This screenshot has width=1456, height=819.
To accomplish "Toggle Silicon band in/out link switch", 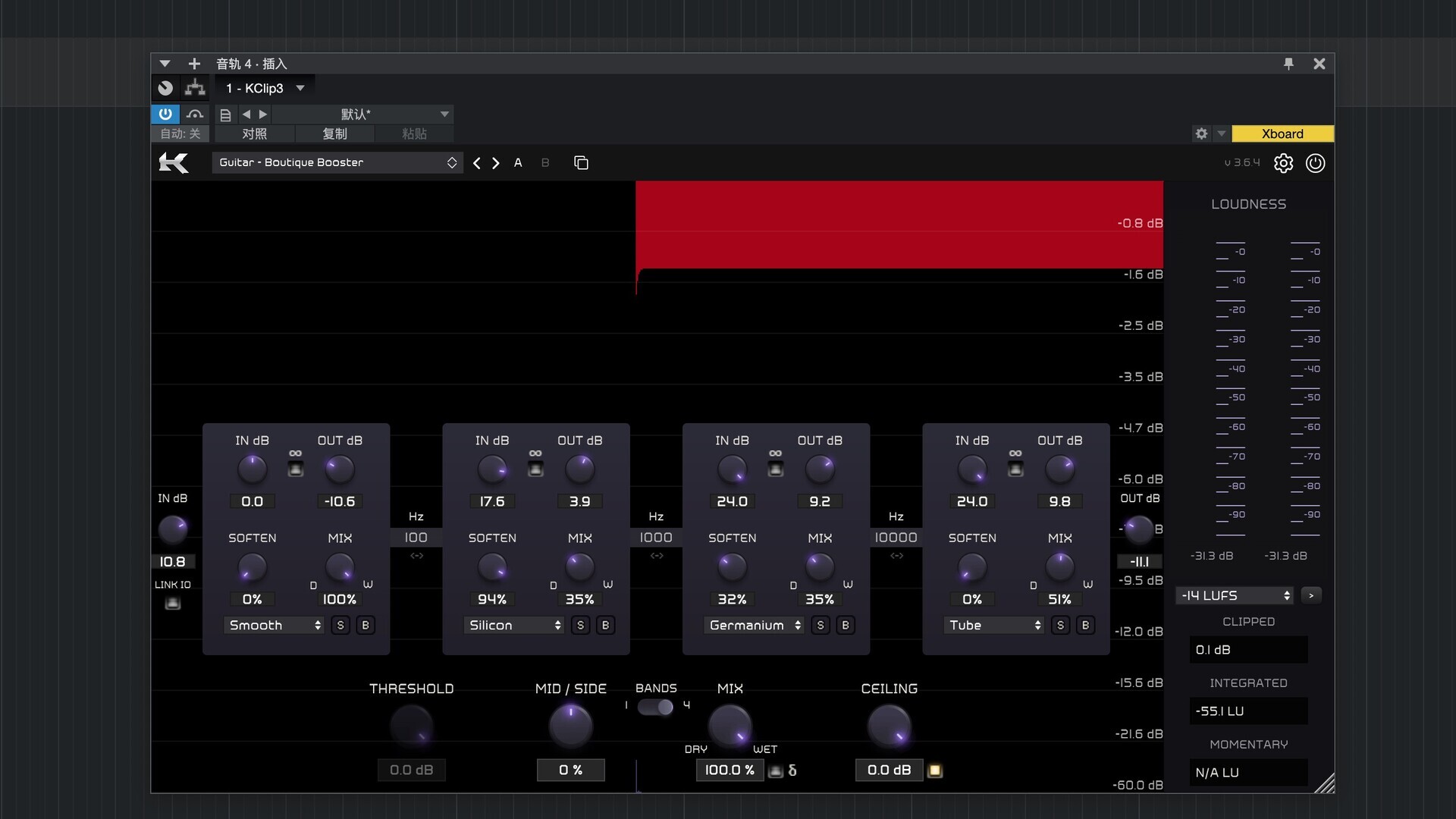I will tap(535, 469).
